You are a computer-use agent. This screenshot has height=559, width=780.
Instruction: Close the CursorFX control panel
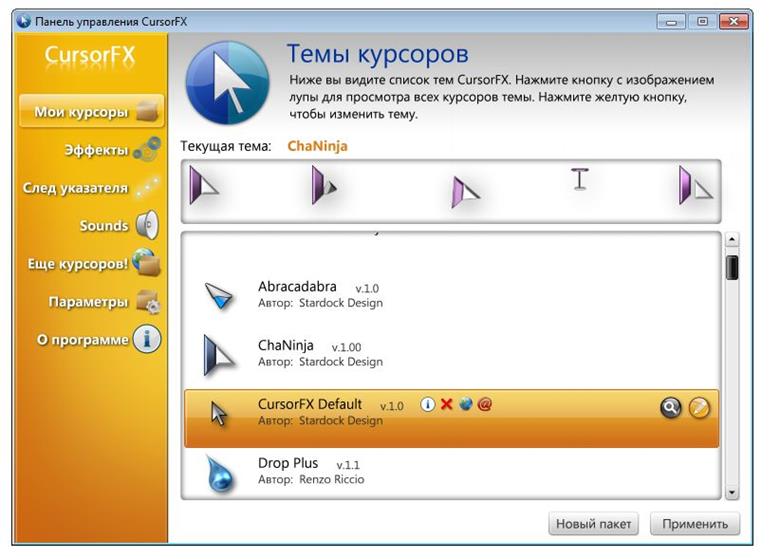[x=734, y=21]
